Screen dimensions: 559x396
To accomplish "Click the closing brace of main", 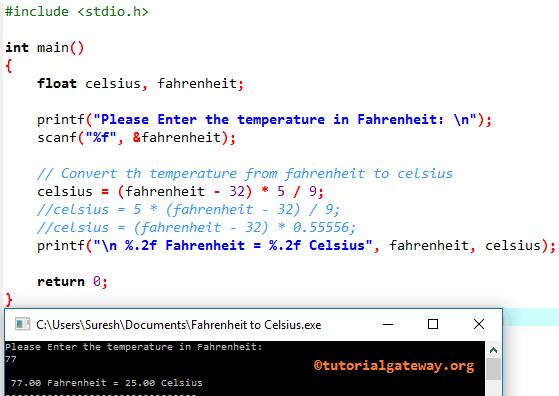I will click(9, 300).
